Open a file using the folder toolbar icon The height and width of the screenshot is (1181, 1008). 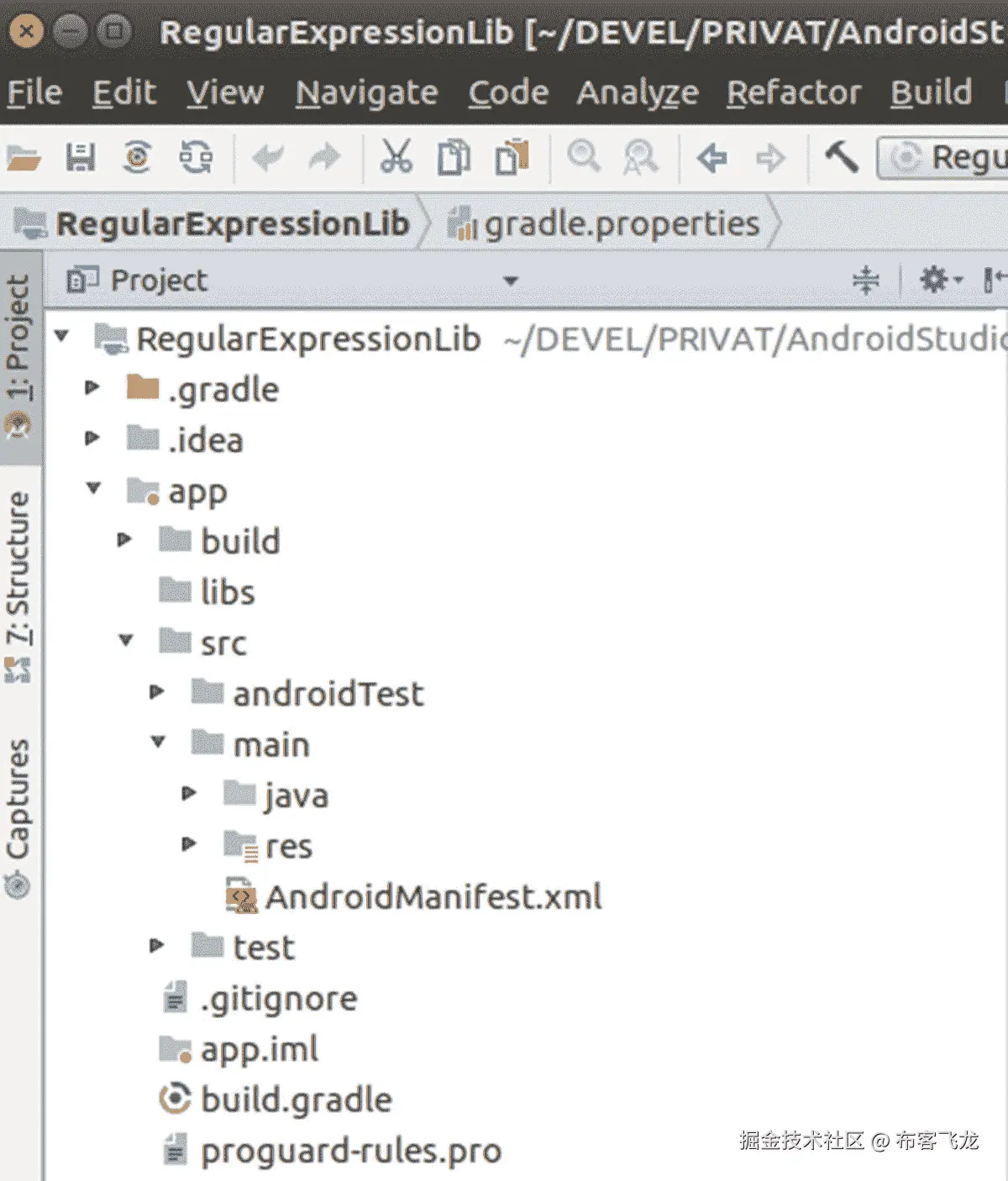(21, 157)
